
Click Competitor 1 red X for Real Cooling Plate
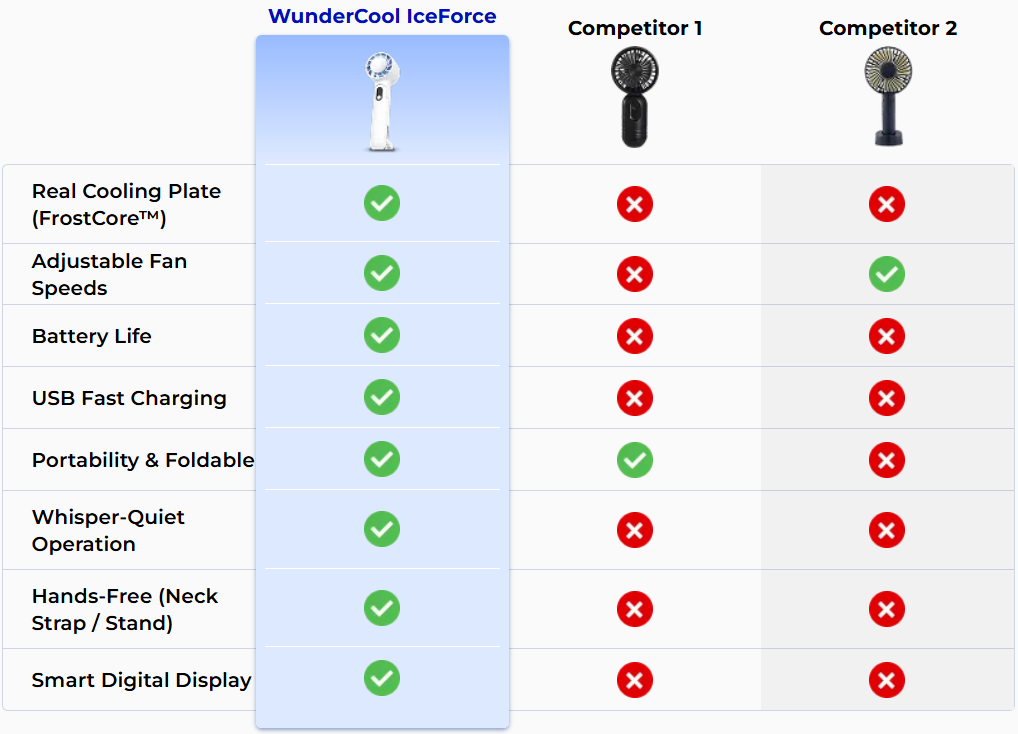pyautogui.click(x=634, y=204)
